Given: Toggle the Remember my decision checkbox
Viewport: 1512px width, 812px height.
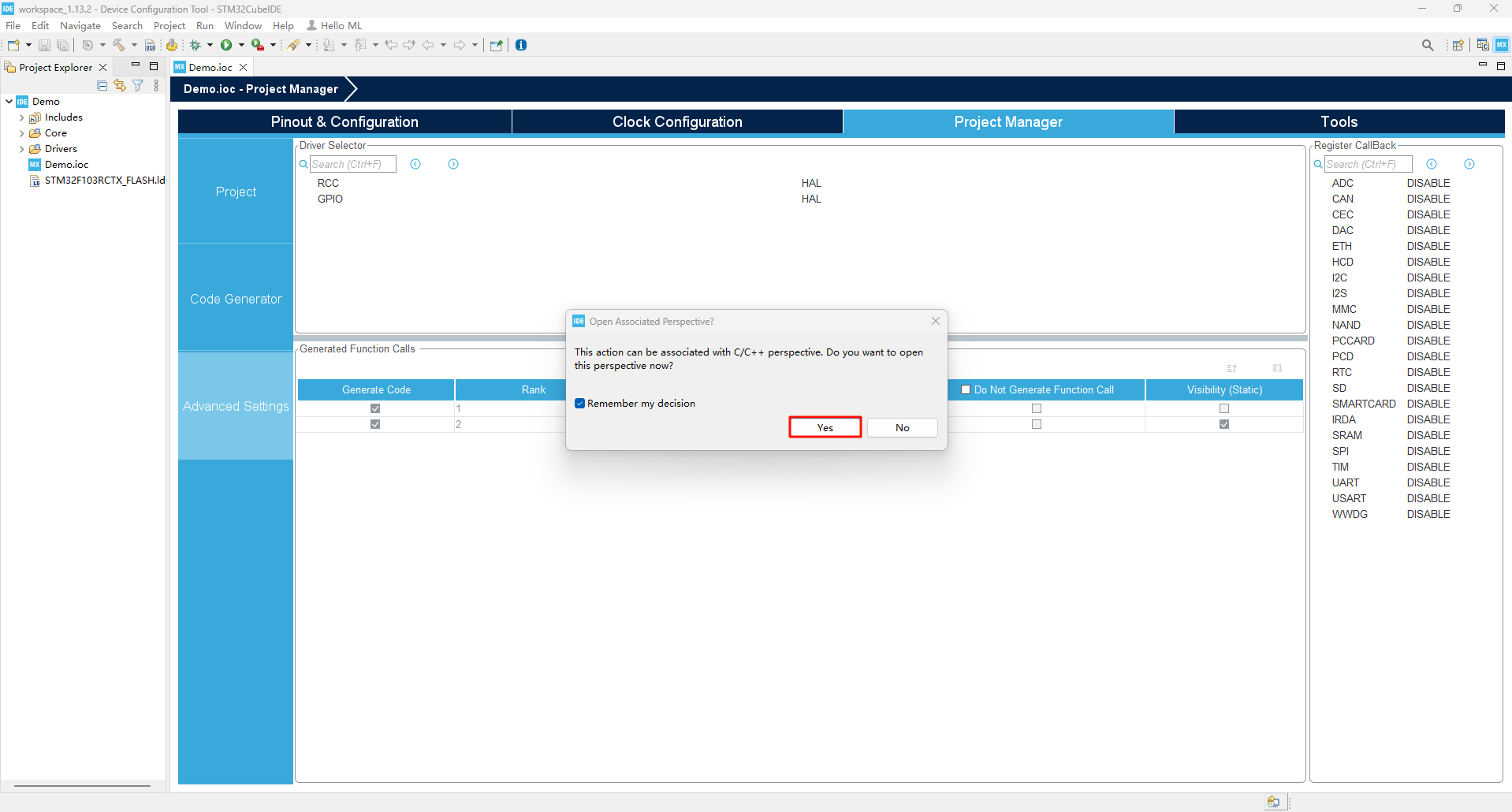Looking at the screenshot, I should pos(579,403).
